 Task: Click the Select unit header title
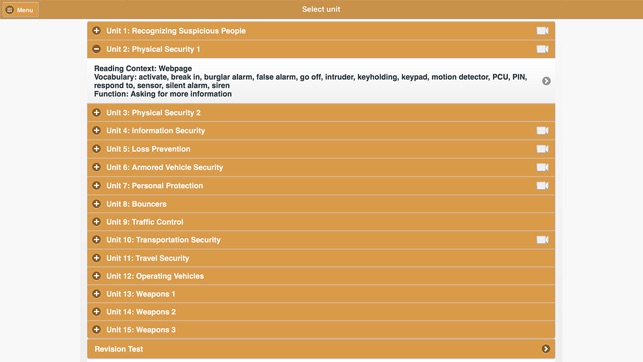[x=321, y=9]
